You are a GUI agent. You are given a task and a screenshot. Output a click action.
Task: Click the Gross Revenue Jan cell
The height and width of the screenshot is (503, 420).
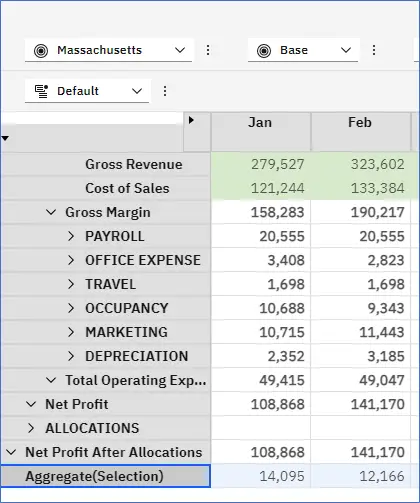(x=261, y=164)
